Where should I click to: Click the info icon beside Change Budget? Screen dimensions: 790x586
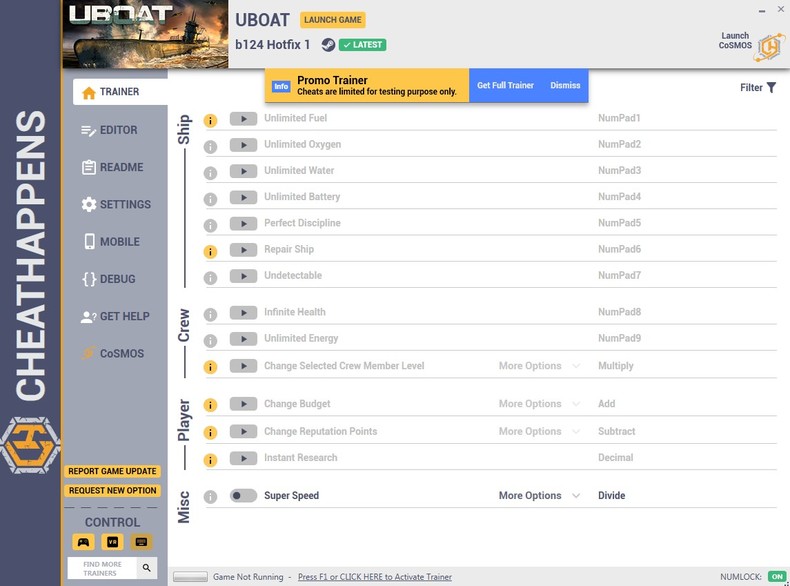tap(210, 405)
